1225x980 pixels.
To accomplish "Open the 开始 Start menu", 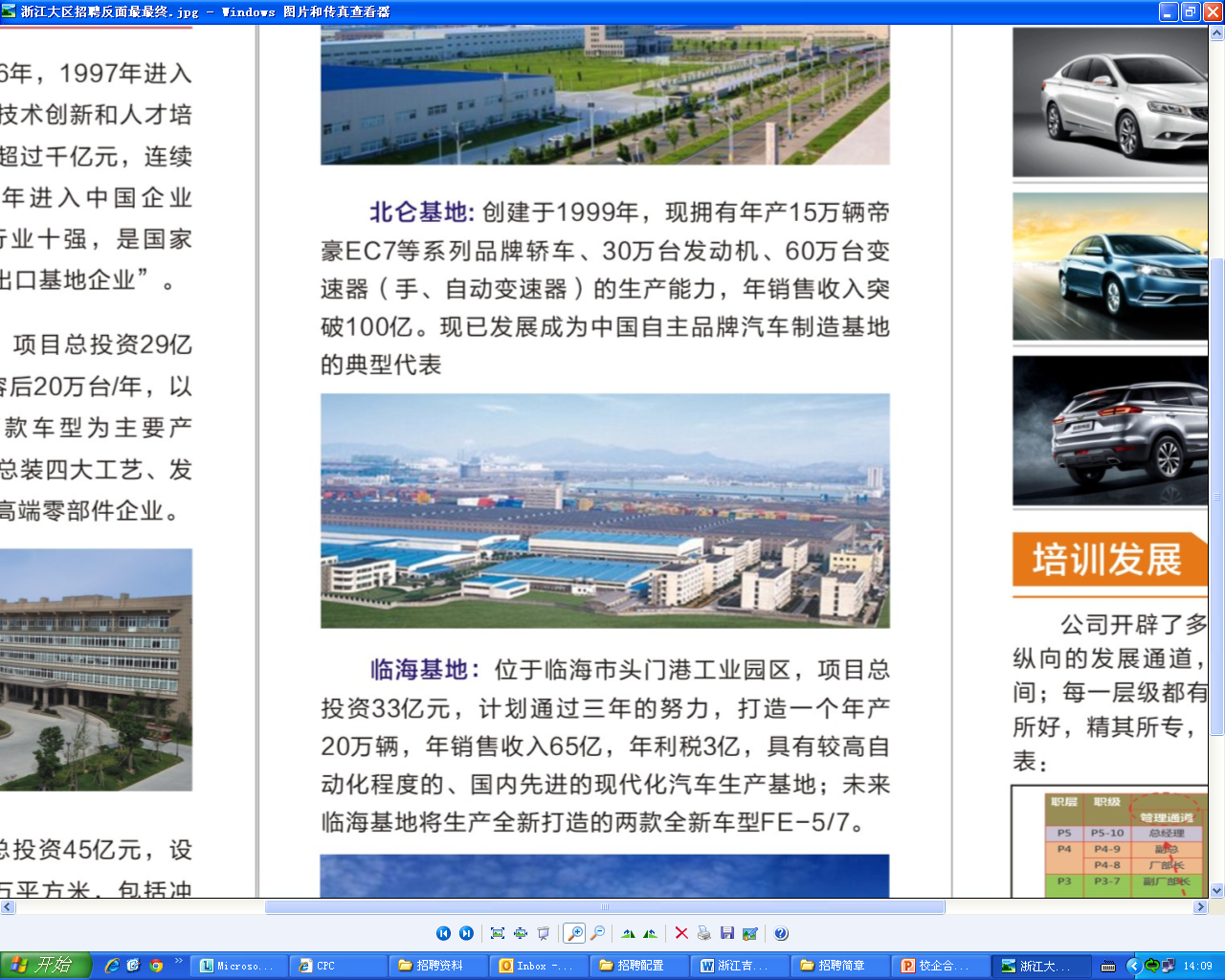I will click(x=46, y=966).
